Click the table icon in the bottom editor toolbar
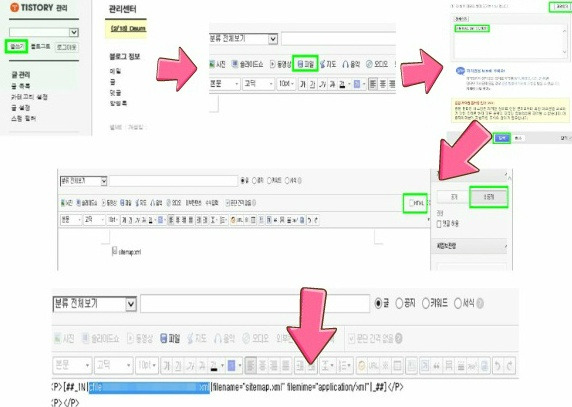Viewport: 572px width, 407px height. coord(398,365)
